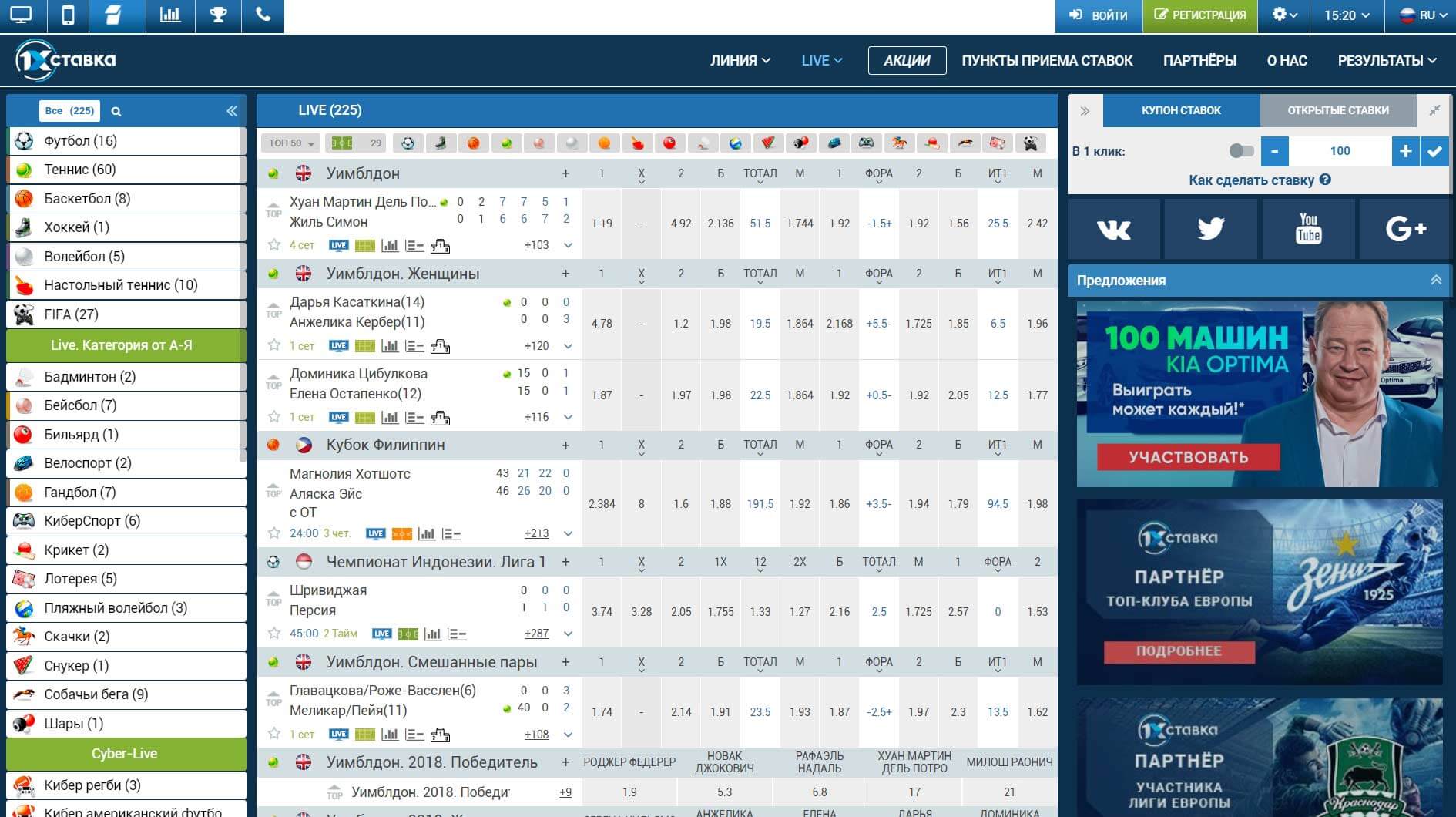Viewport: 1456px width, 817px height.
Task: Filter live events by beach volleyball icon
Action: 735,143
